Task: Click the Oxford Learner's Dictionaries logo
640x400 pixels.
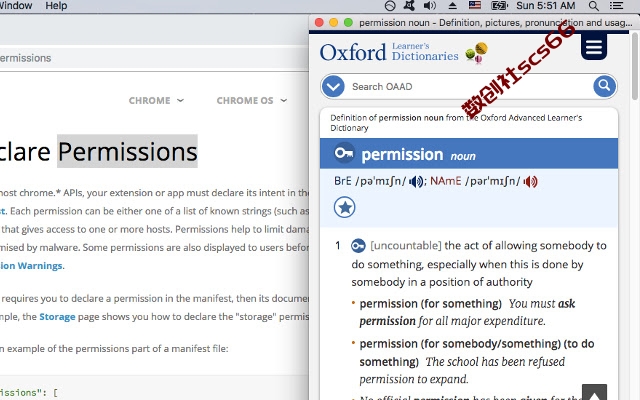Action: pyautogui.click(x=403, y=52)
